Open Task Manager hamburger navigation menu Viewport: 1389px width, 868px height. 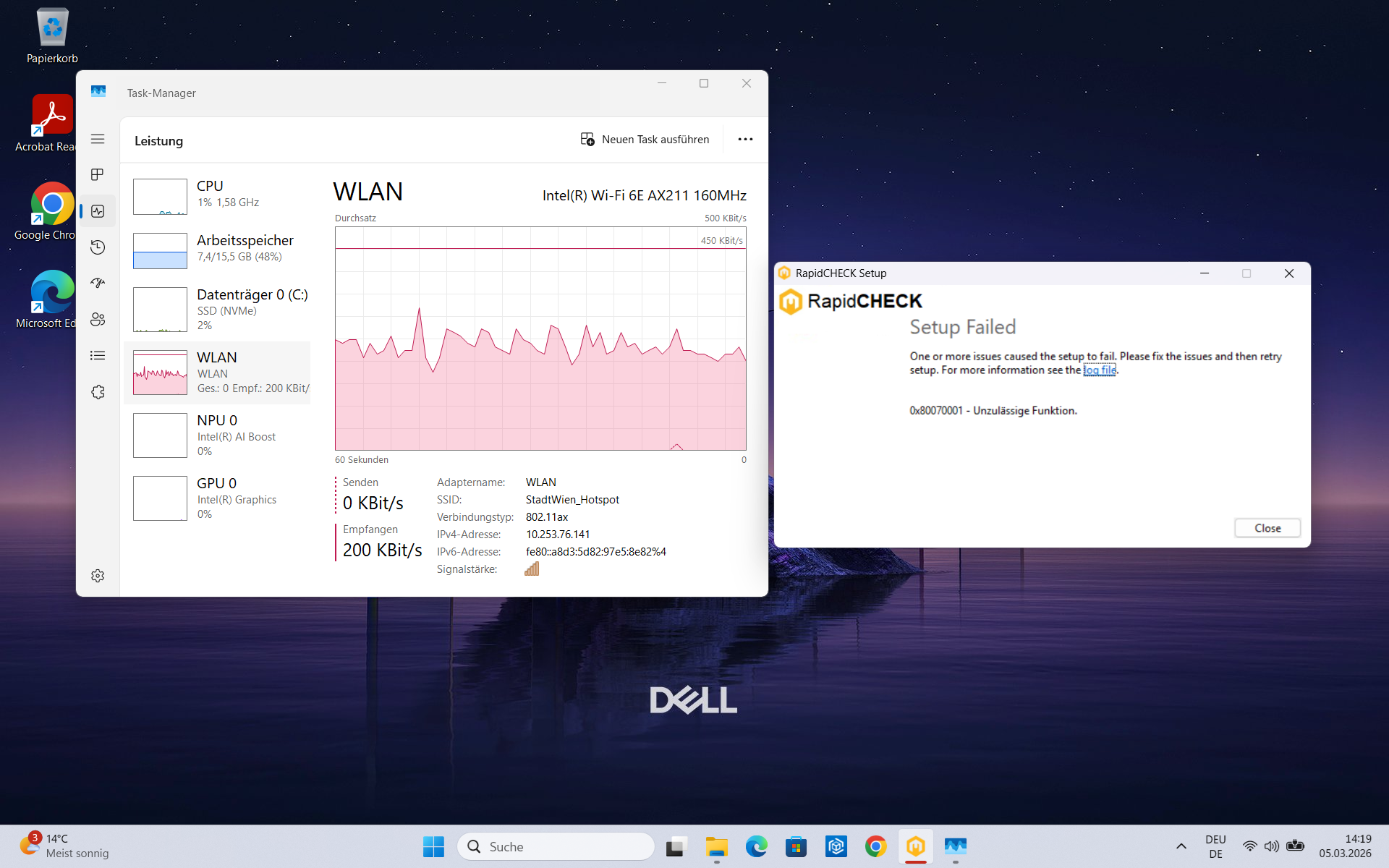[x=98, y=139]
